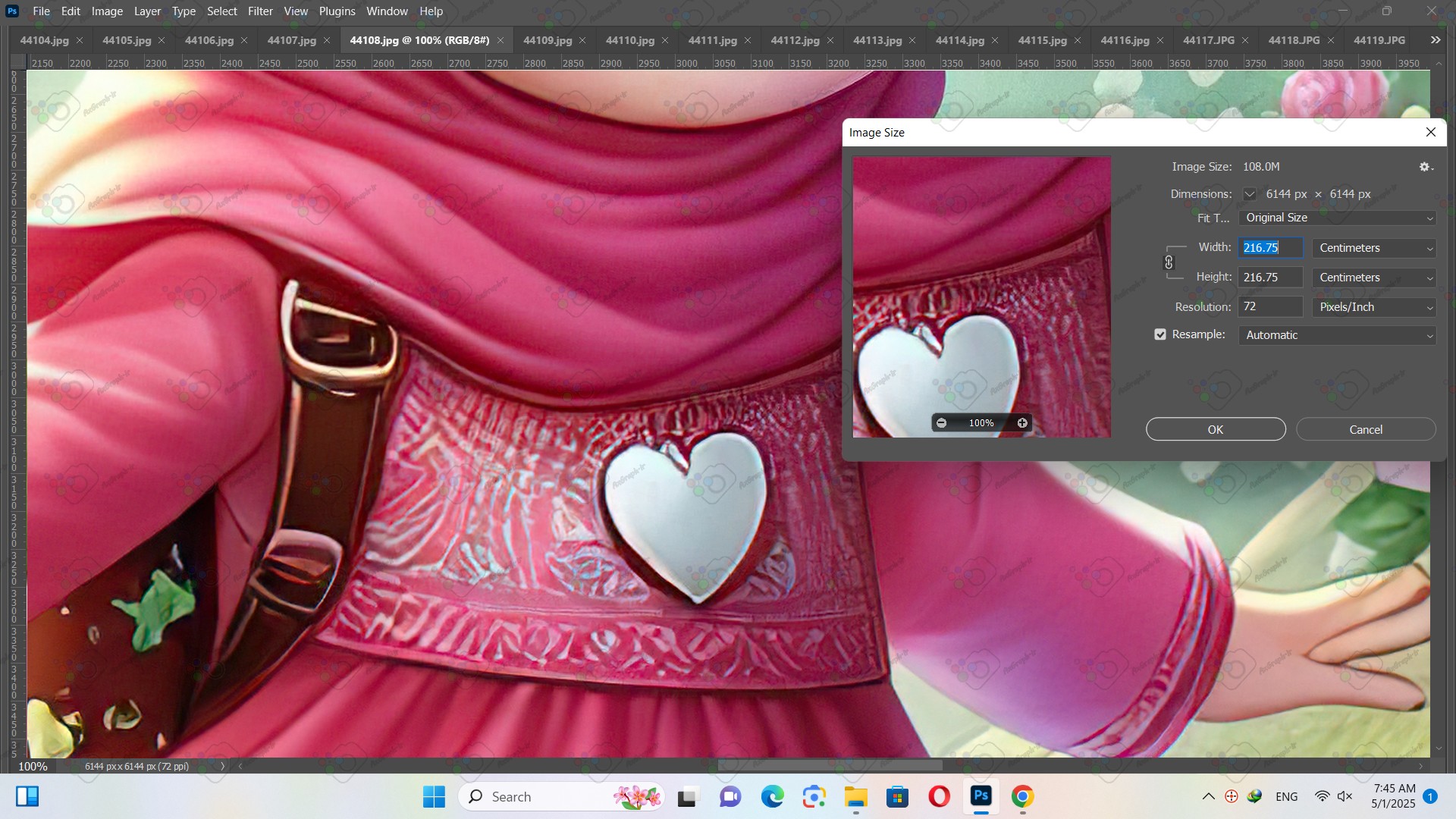Close the 44105.jpg tab
The height and width of the screenshot is (819, 1456).
pos(162,40)
